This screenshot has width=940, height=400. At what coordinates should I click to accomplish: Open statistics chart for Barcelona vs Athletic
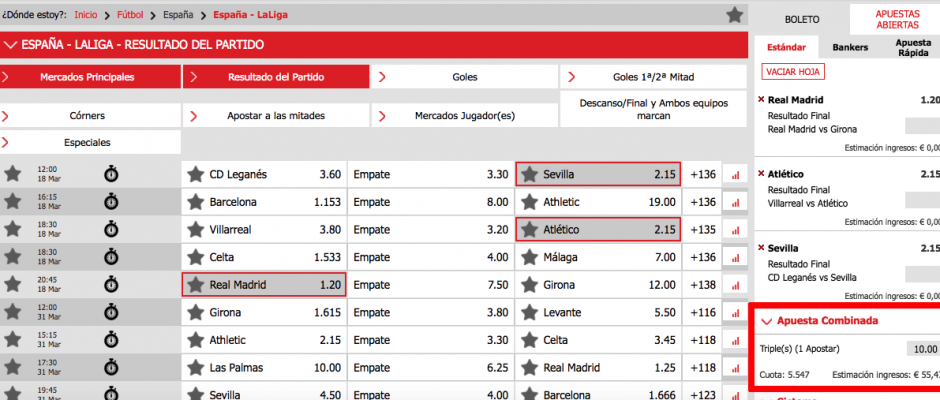[735, 203]
